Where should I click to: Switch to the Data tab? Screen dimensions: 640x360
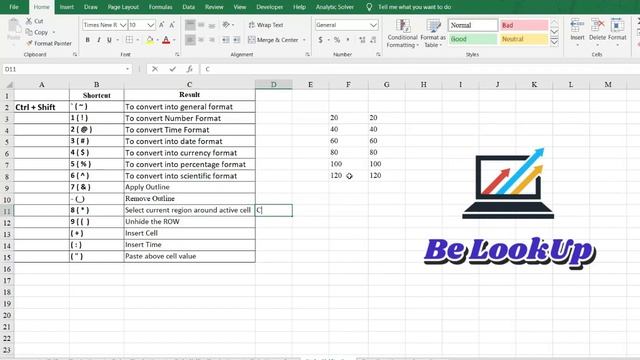189,7
